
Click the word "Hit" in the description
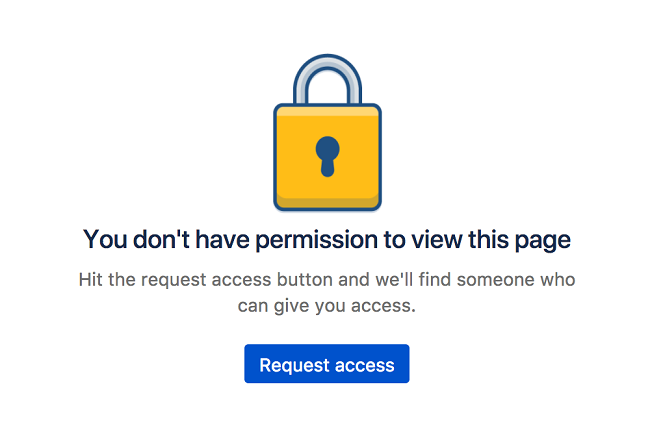click(x=91, y=278)
